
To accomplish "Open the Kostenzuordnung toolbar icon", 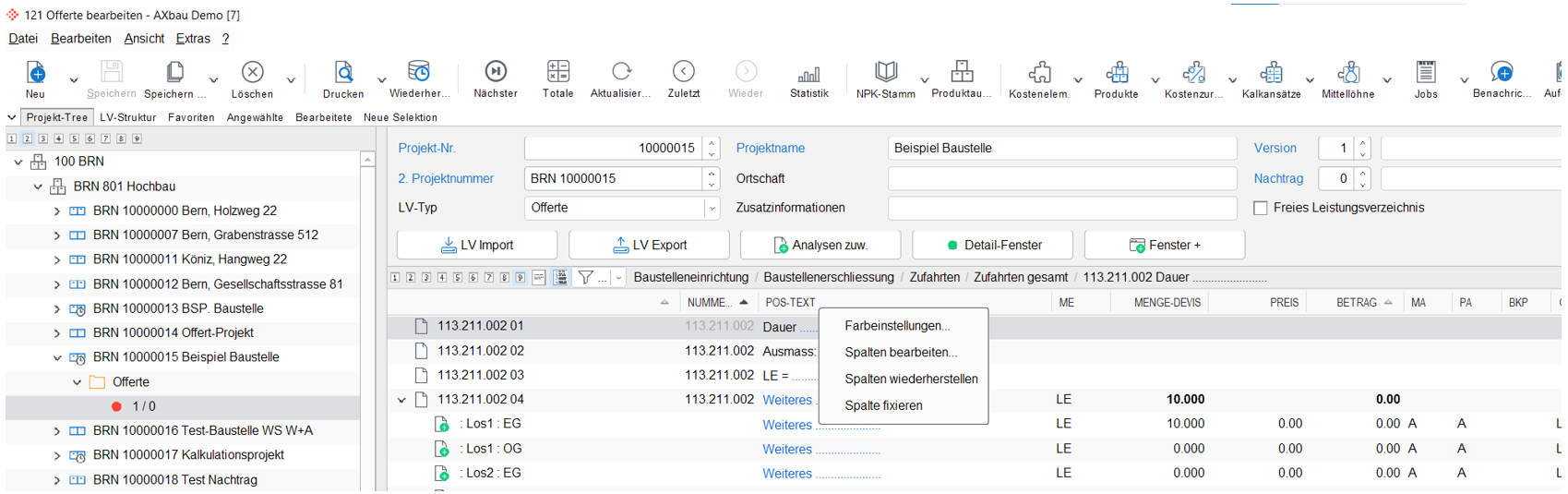I will click(1194, 72).
